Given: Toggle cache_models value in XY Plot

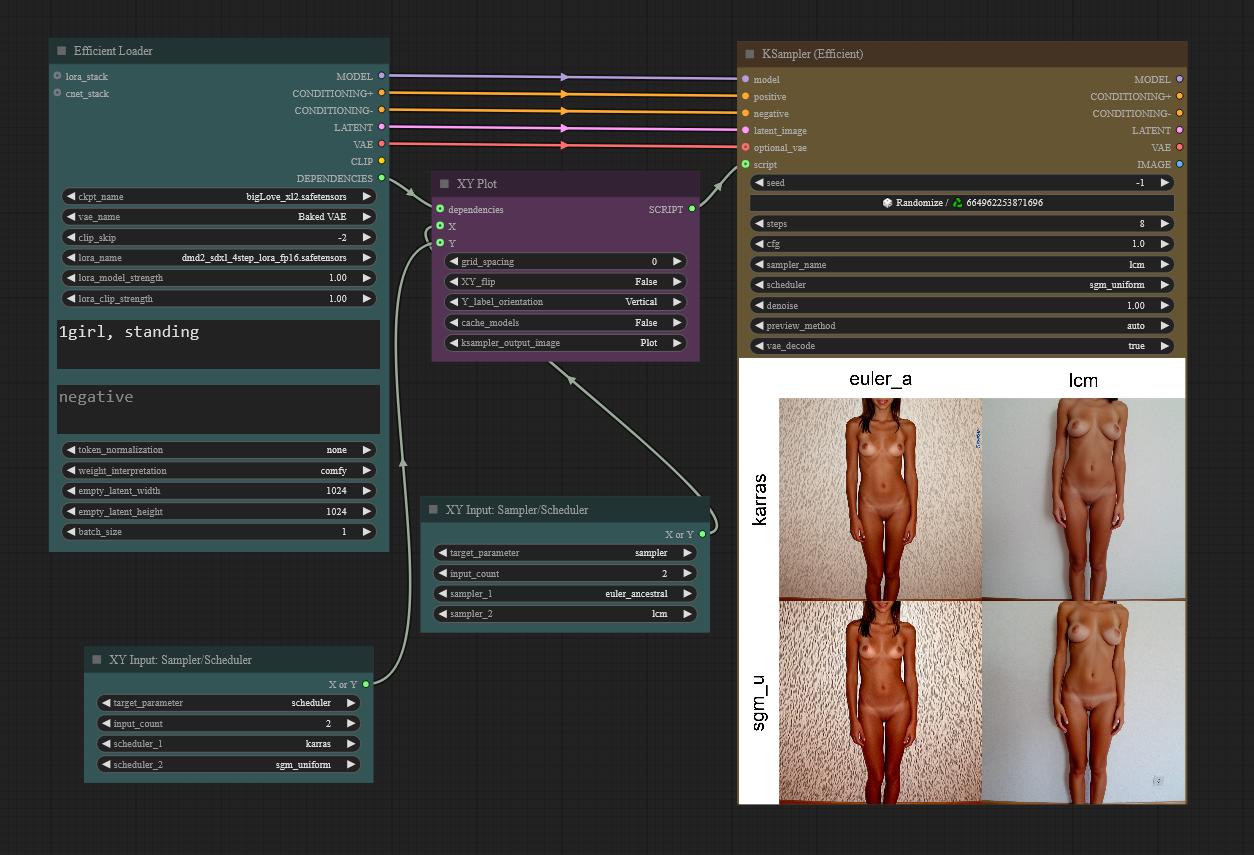Looking at the screenshot, I should pyautogui.click(x=565, y=323).
